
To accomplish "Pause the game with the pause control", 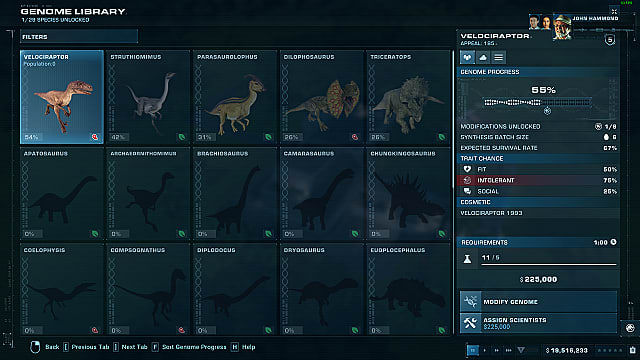I will pos(473,350).
